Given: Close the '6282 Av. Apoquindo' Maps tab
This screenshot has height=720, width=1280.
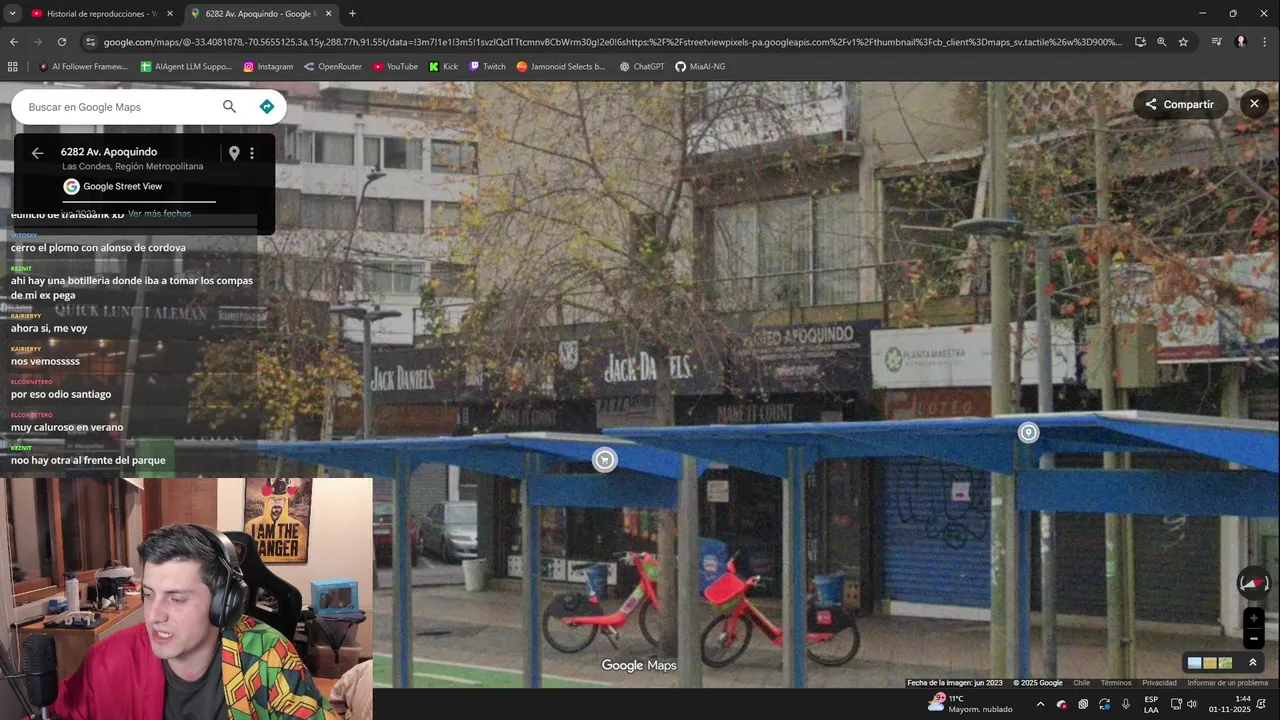Looking at the screenshot, I should click(328, 14).
